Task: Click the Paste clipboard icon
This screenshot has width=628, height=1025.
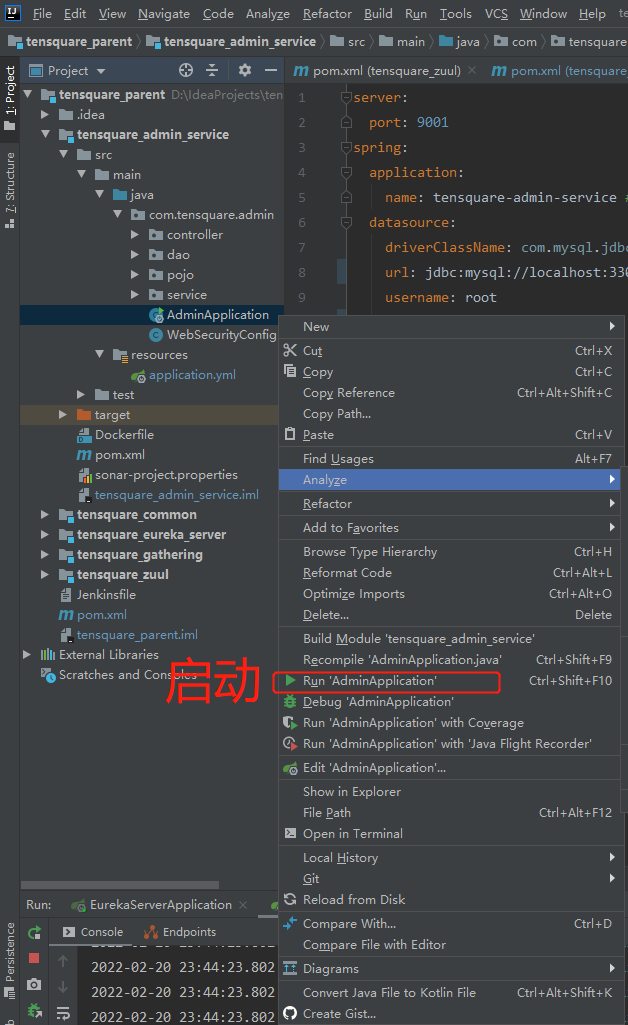Action: point(290,434)
